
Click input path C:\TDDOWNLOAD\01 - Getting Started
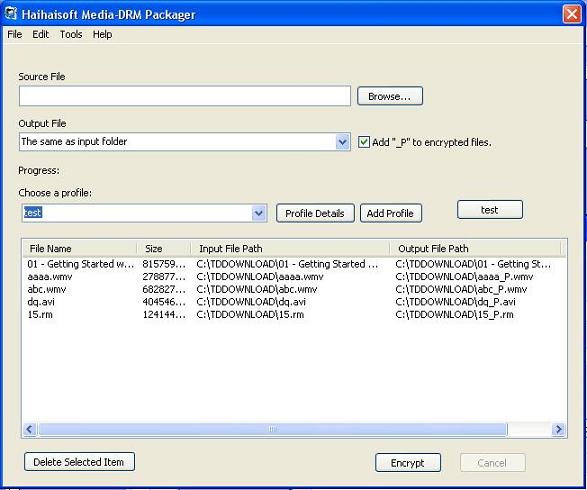287,264
